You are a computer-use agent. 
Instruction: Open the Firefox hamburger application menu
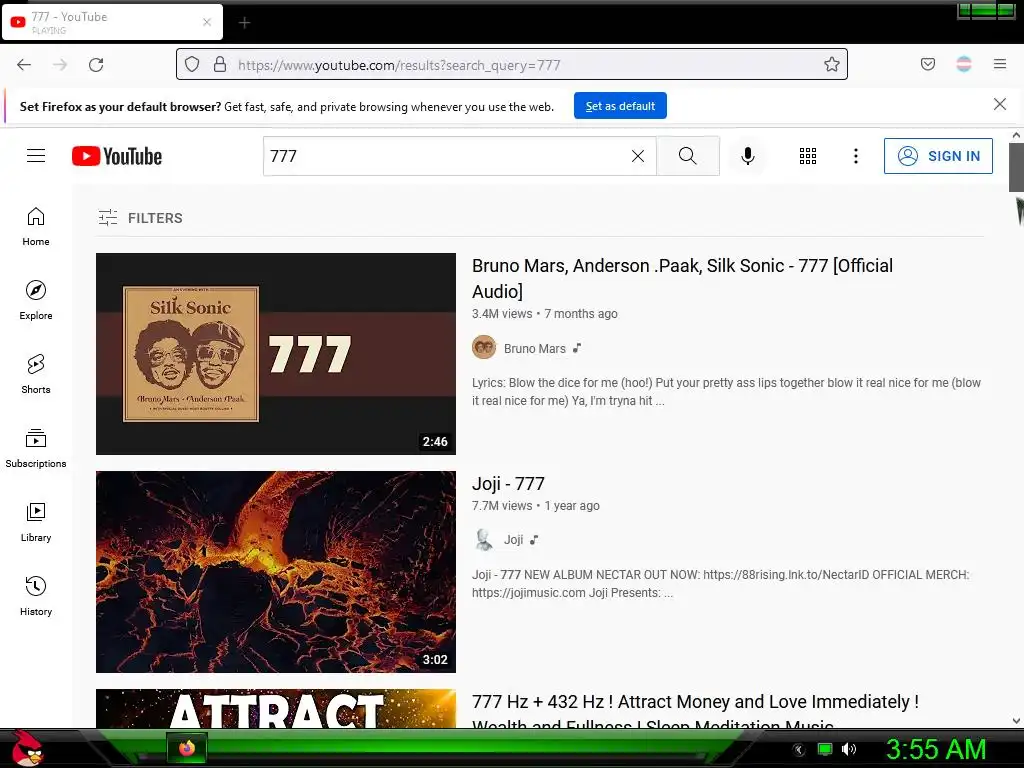[1000, 64]
